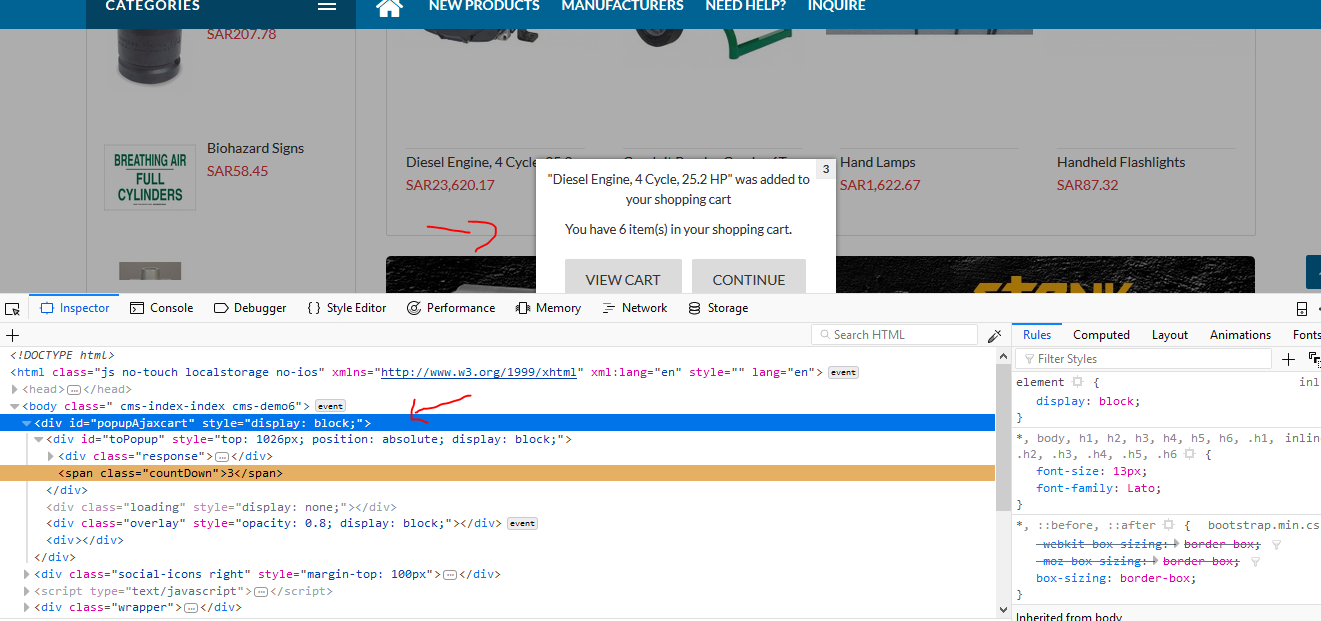The width and height of the screenshot is (1321, 621).
Task: Open the Handheld Flashlights product link
Action: click(1121, 162)
